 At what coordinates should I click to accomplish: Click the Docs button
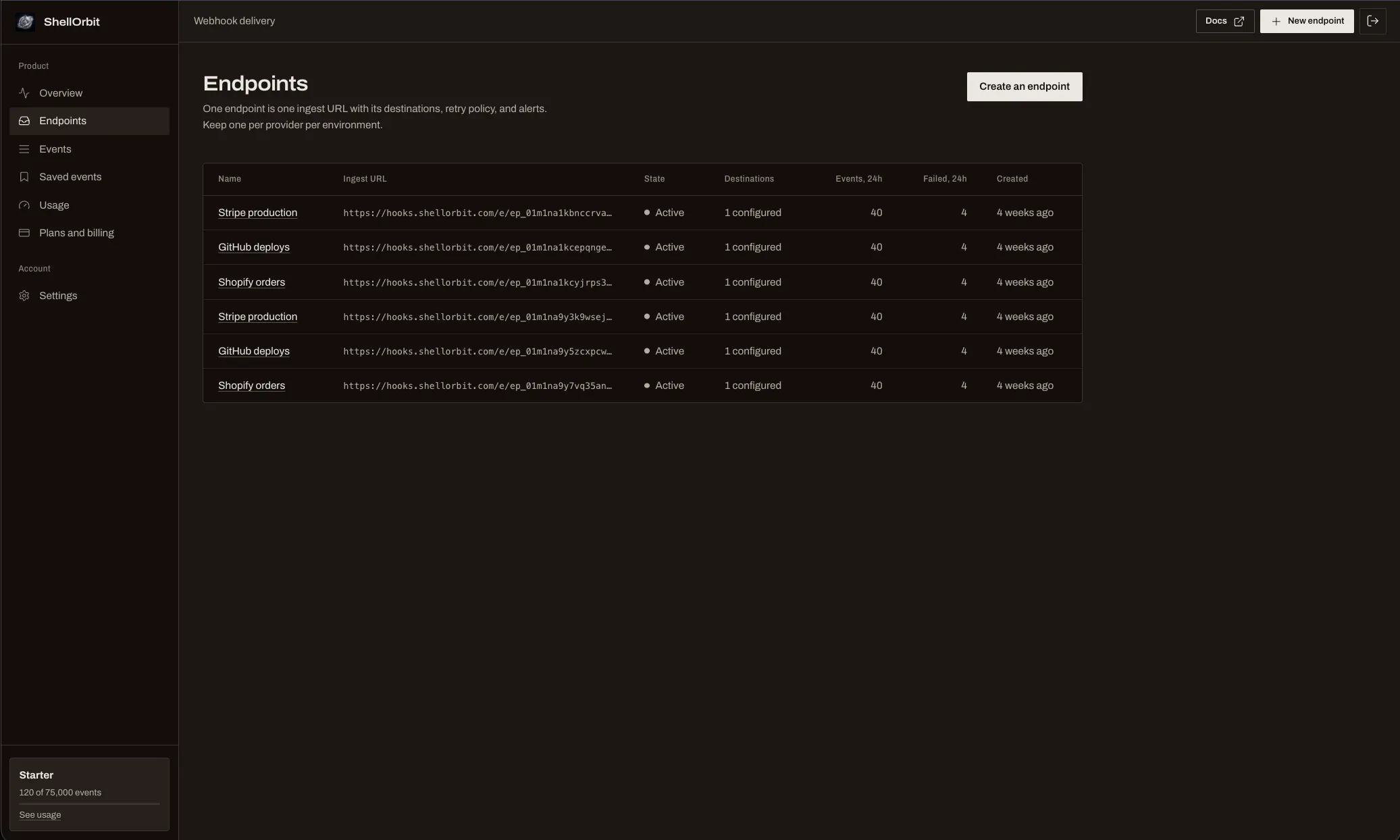tap(1224, 21)
